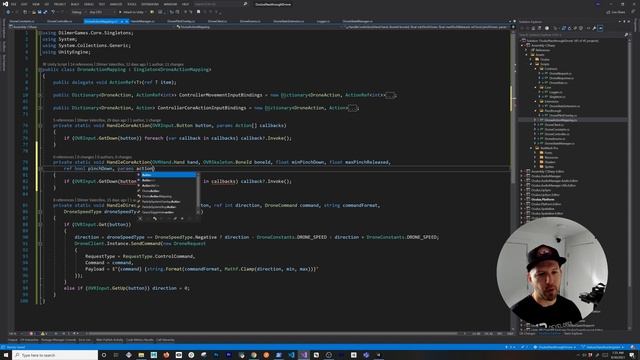Toggle Preview Selected Items in Solution Explorer

coord(600,28)
